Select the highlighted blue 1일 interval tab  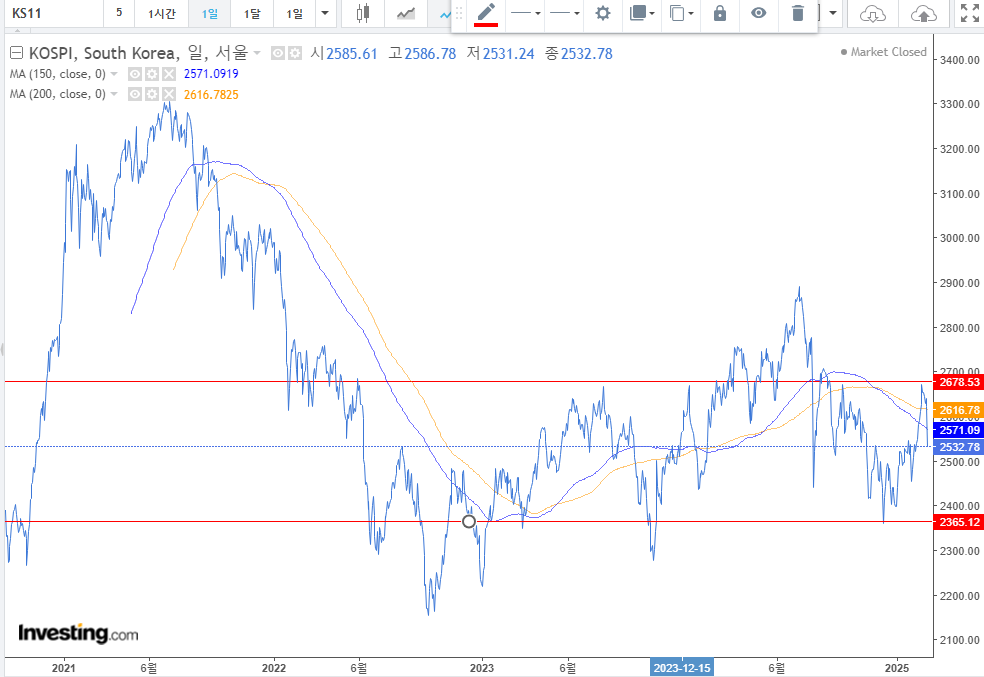click(x=210, y=13)
